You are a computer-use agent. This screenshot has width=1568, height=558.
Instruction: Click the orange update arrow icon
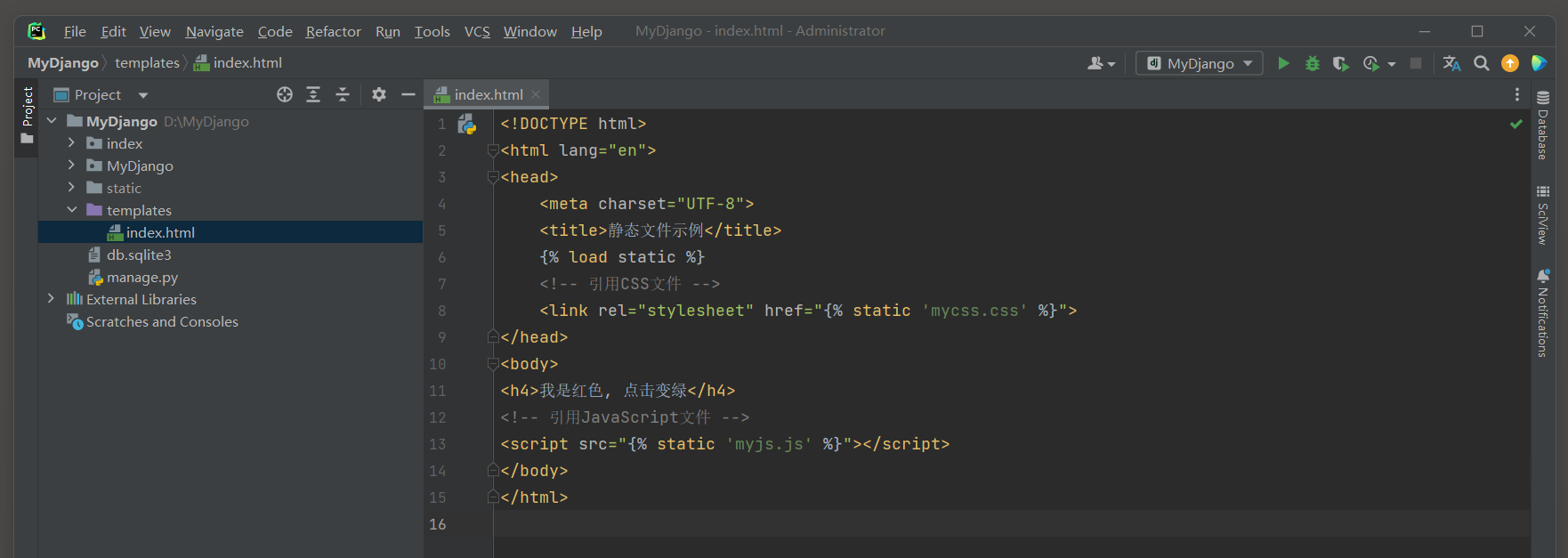click(x=1510, y=63)
